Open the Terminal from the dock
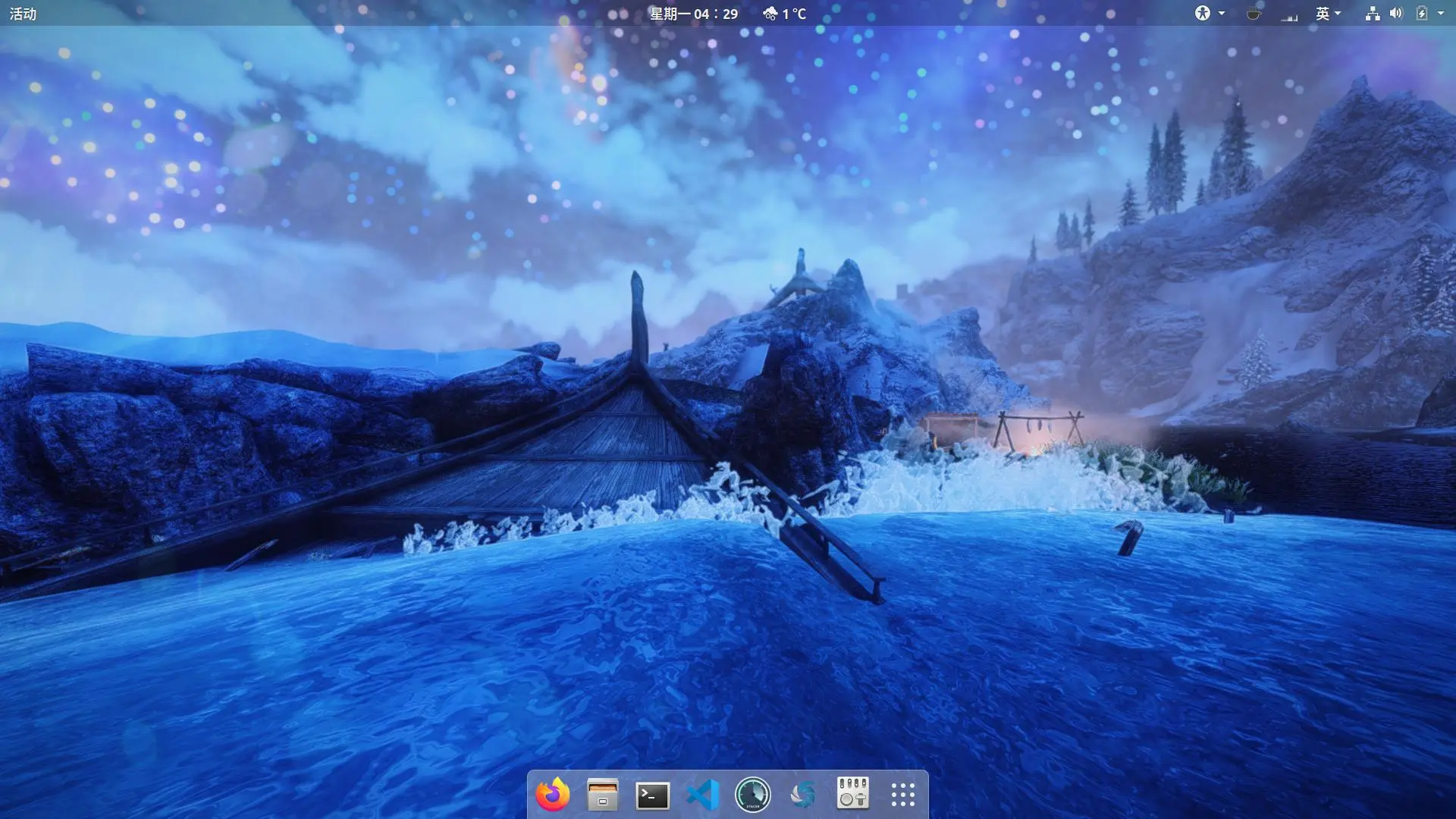 coord(652,795)
